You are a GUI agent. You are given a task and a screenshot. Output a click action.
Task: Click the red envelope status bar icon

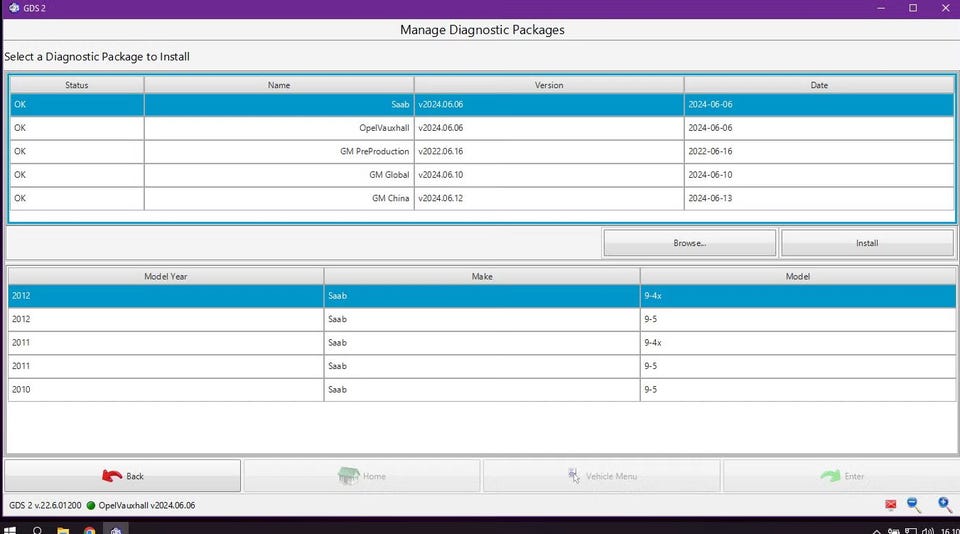click(891, 505)
